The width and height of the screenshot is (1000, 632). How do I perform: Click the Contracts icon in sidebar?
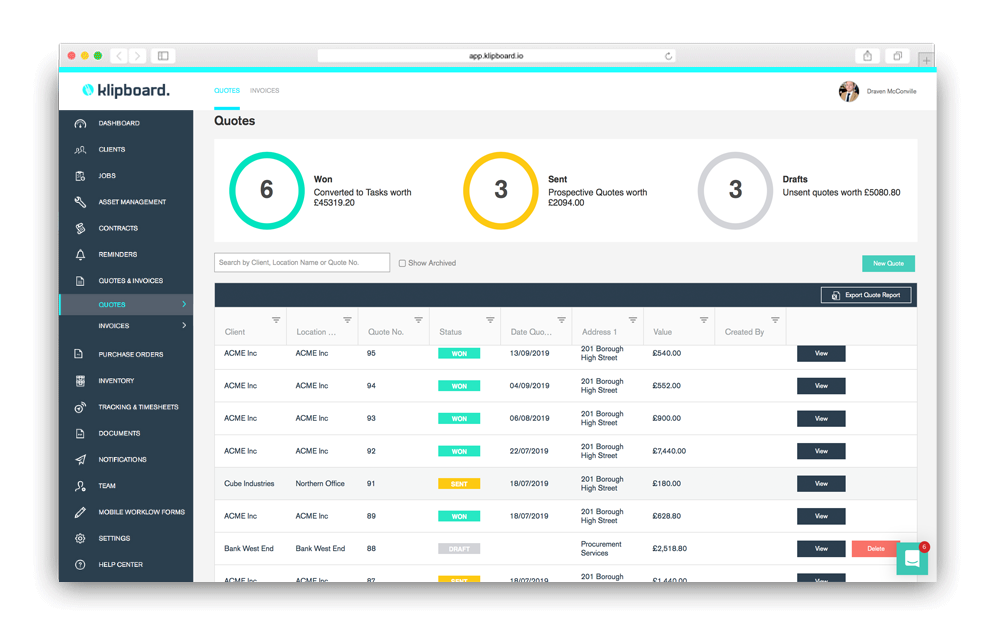click(80, 228)
